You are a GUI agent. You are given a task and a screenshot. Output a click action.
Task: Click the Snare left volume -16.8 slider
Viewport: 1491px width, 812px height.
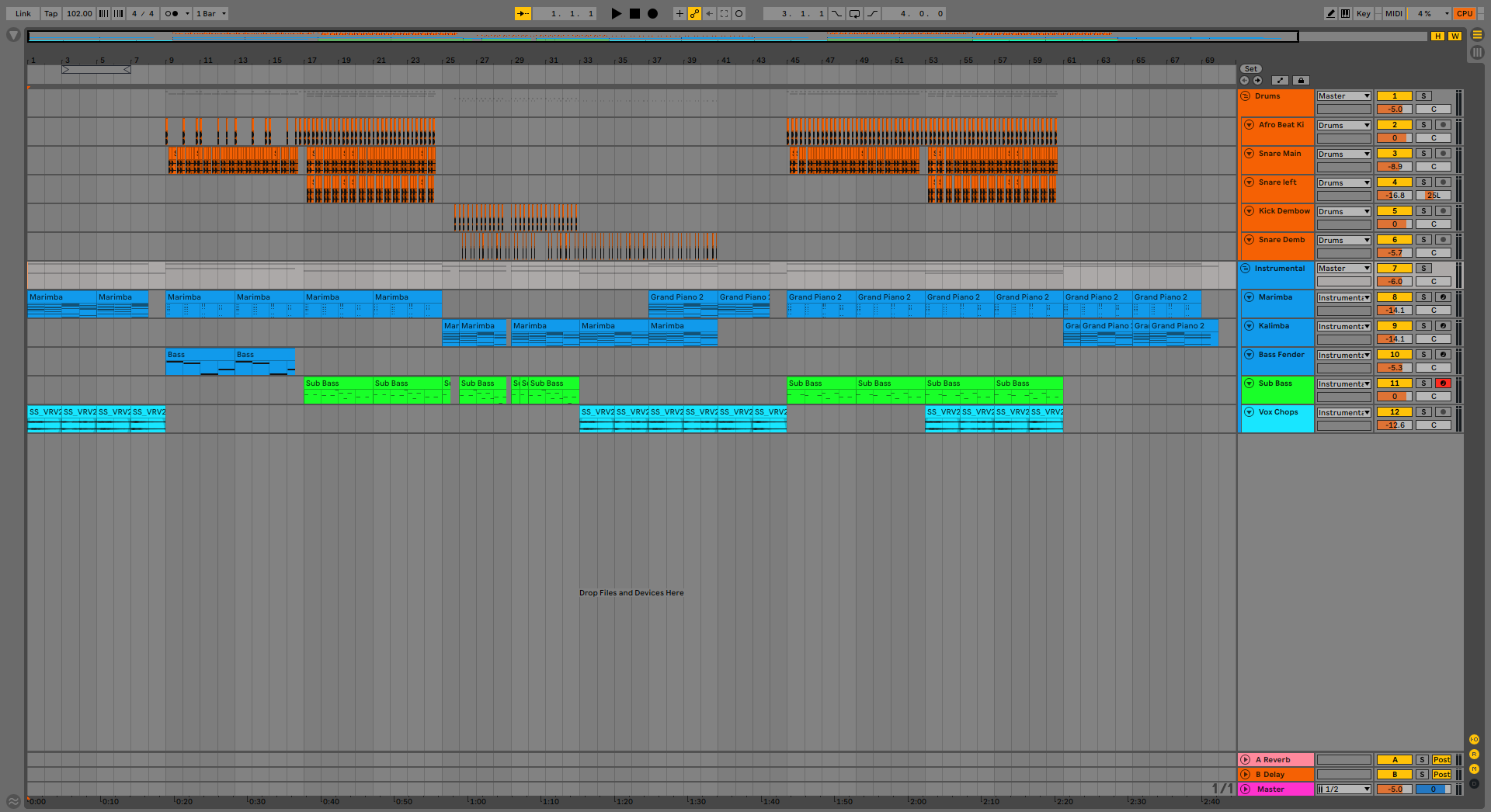pyautogui.click(x=1394, y=196)
